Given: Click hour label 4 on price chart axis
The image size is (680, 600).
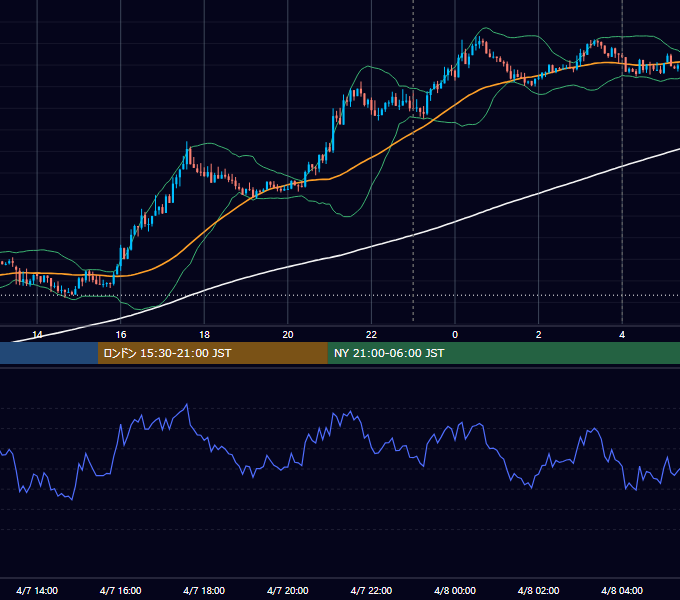Looking at the screenshot, I should (x=622, y=334).
